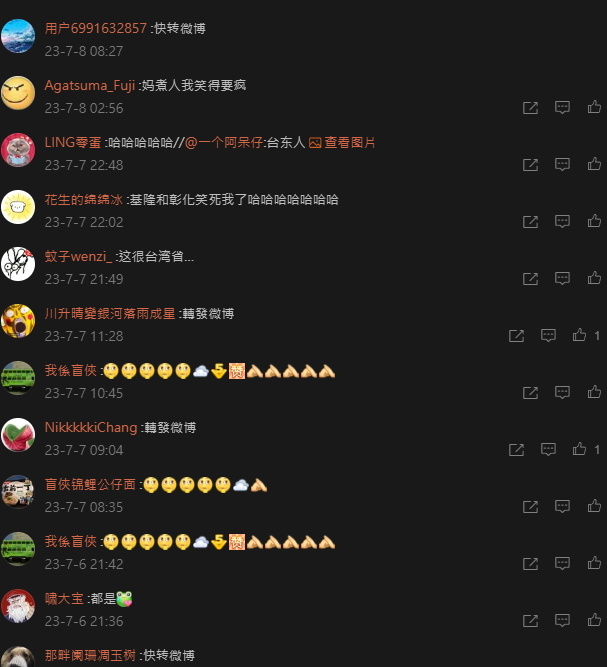Visit Agatsuma_Fuji's username link
The width and height of the screenshot is (607, 667).
(90, 86)
